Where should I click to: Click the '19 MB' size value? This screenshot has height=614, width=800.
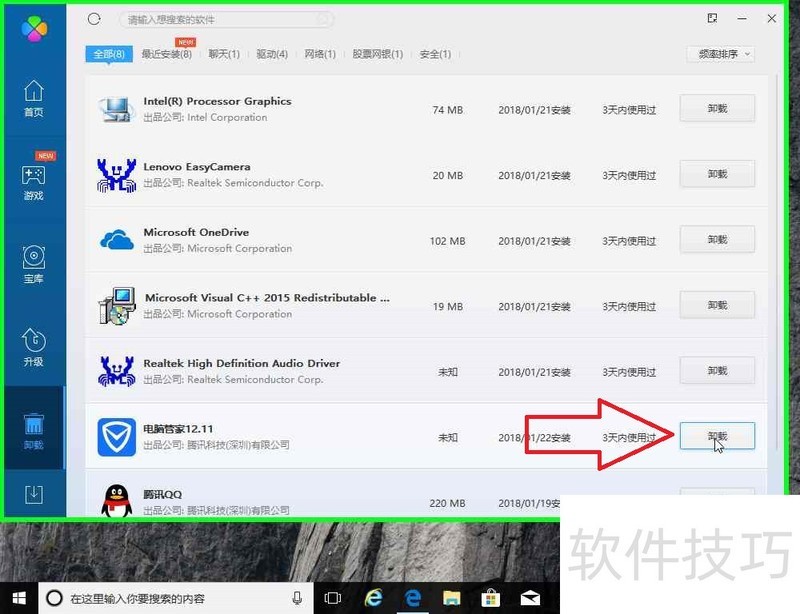point(447,307)
